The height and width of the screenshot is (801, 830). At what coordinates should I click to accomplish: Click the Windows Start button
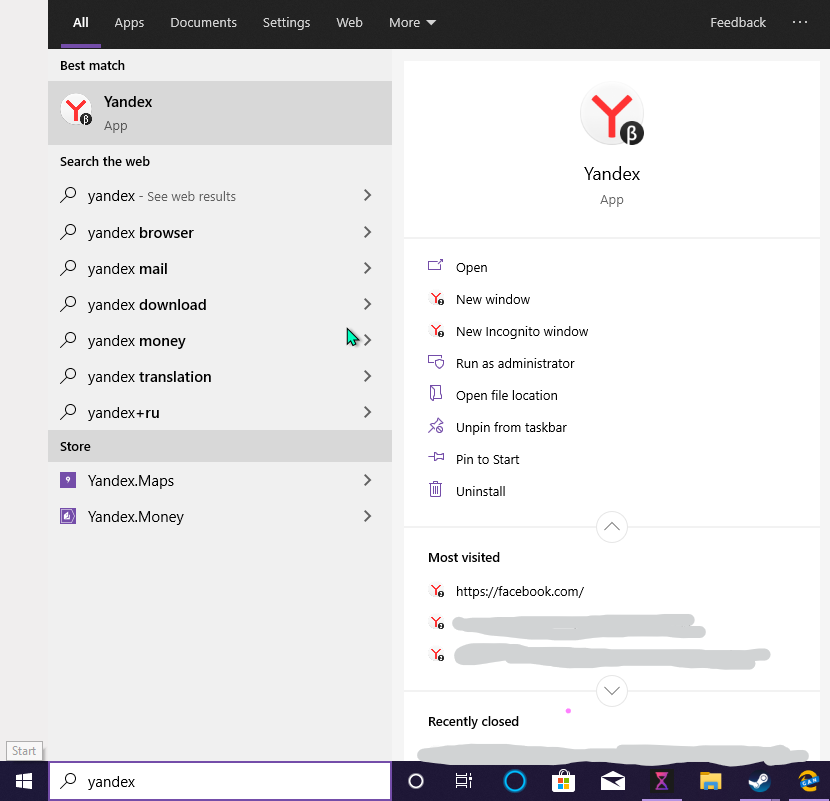point(24,781)
